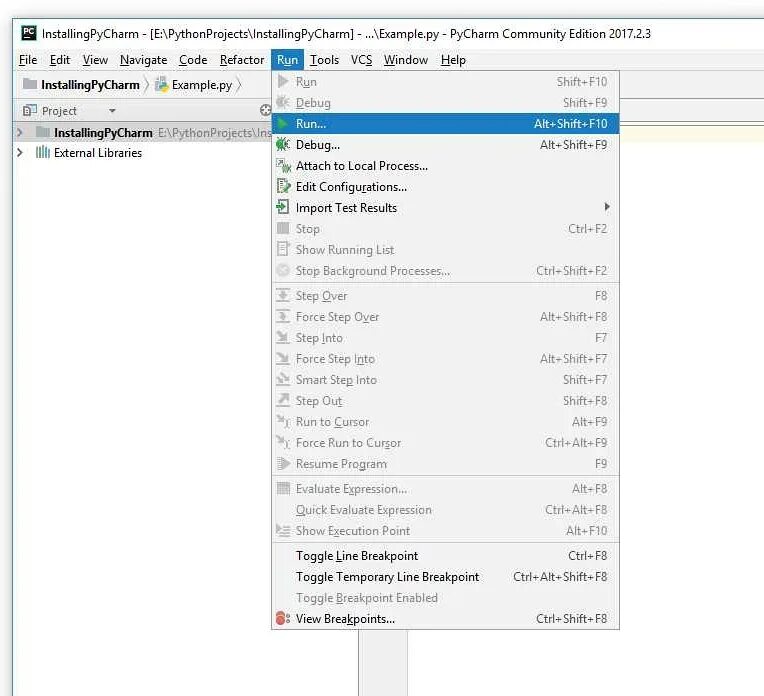764x696 pixels.
Task: Click the grayed Show Execution Point icon
Action: coord(283,531)
